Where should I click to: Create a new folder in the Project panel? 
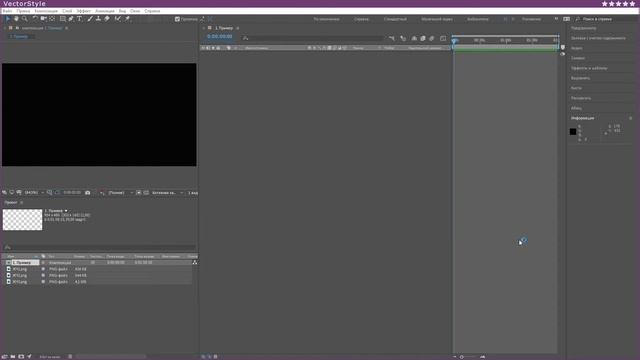[x=13, y=357]
